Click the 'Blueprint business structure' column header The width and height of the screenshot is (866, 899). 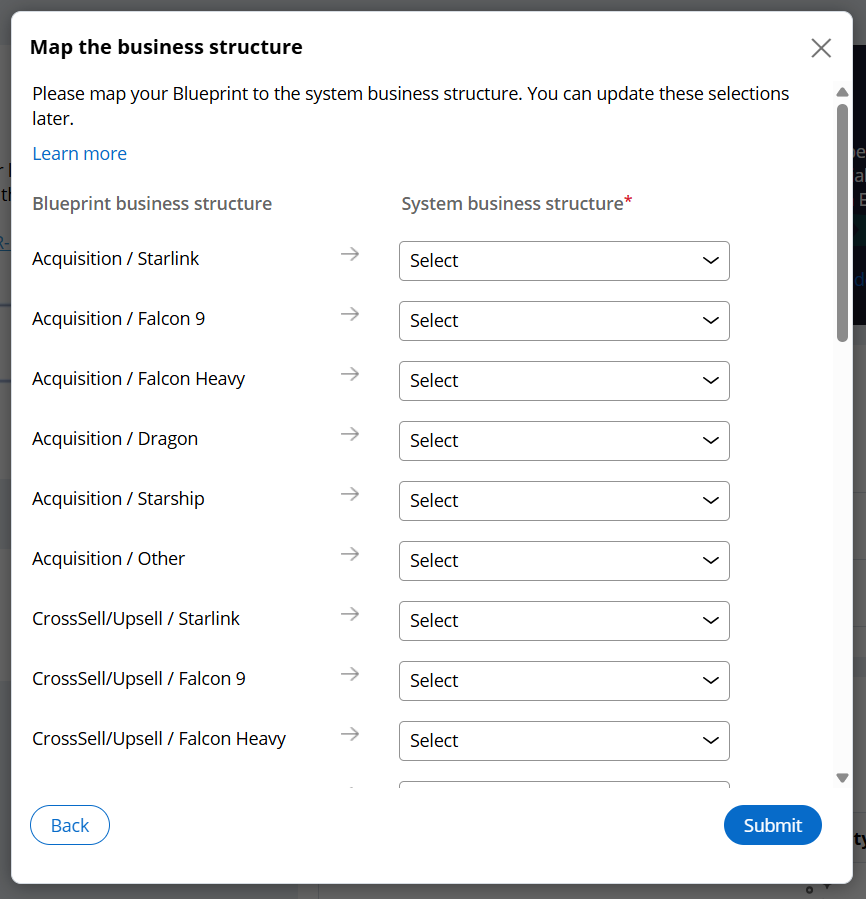click(x=152, y=204)
